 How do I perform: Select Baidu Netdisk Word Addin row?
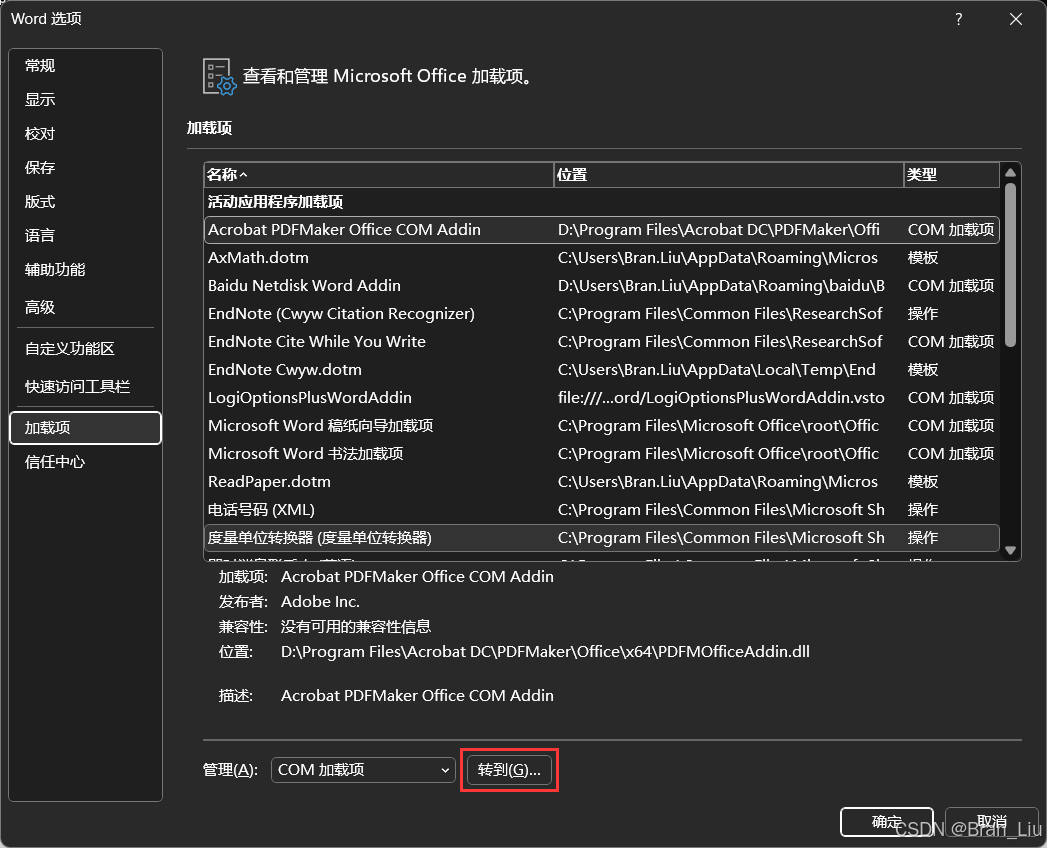(x=602, y=286)
